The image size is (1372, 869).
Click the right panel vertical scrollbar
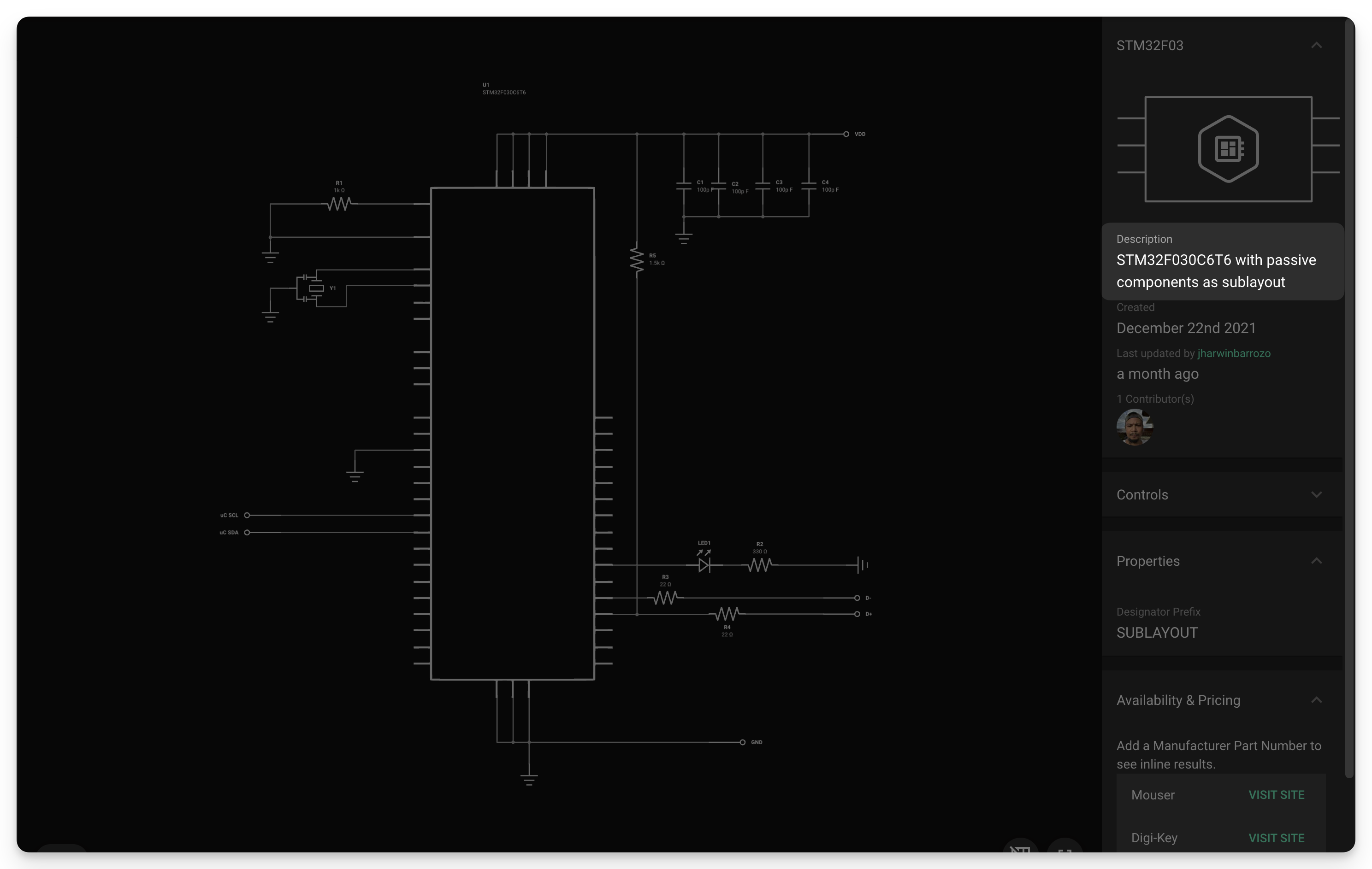click(1348, 399)
